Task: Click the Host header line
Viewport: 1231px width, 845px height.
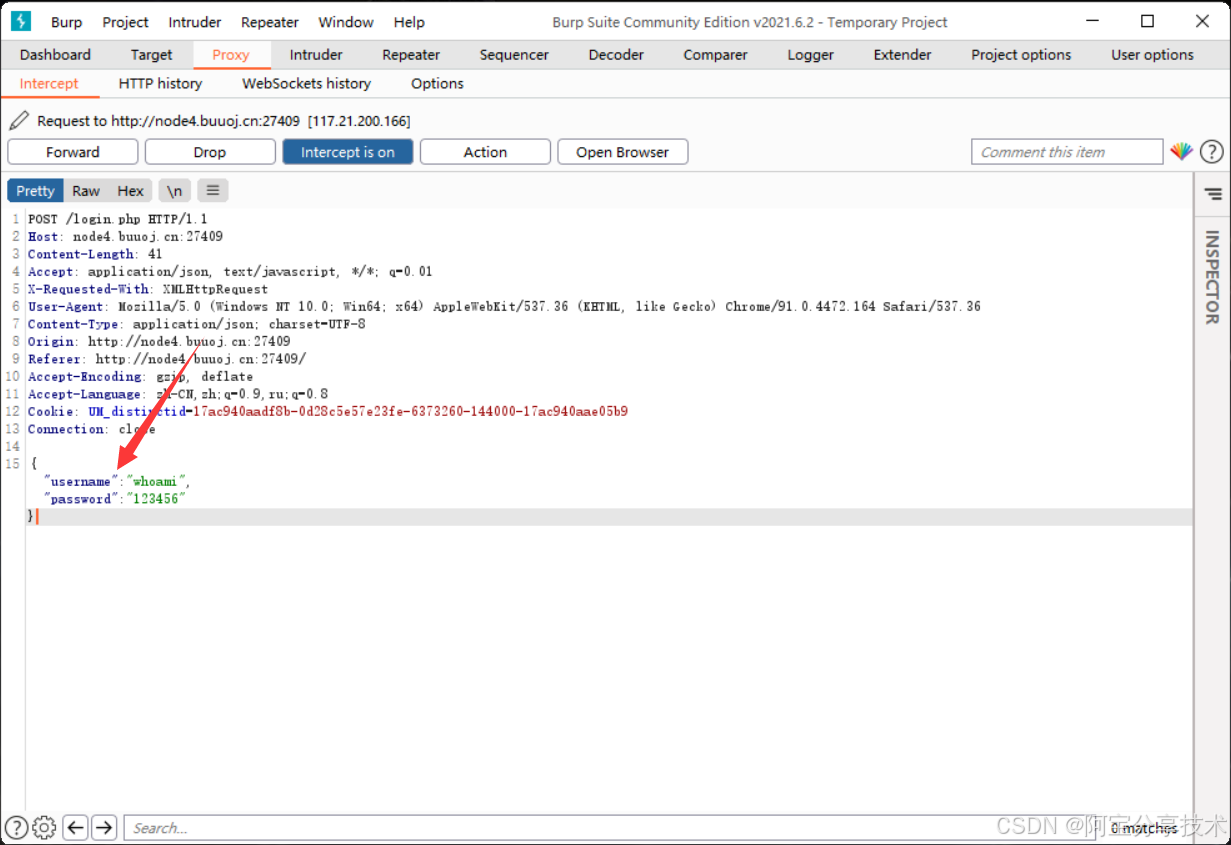Action: point(125,237)
